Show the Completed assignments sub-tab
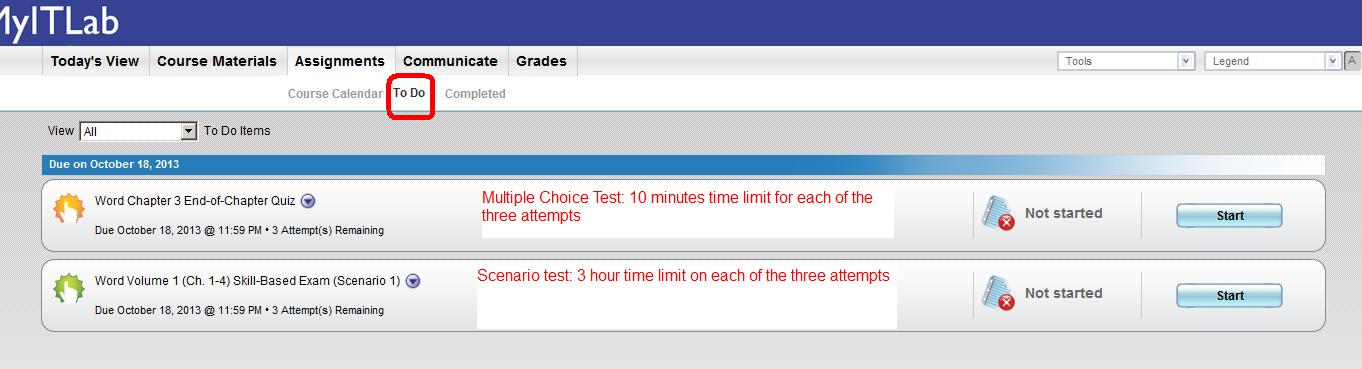This screenshot has width=1362, height=369. (x=475, y=94)
